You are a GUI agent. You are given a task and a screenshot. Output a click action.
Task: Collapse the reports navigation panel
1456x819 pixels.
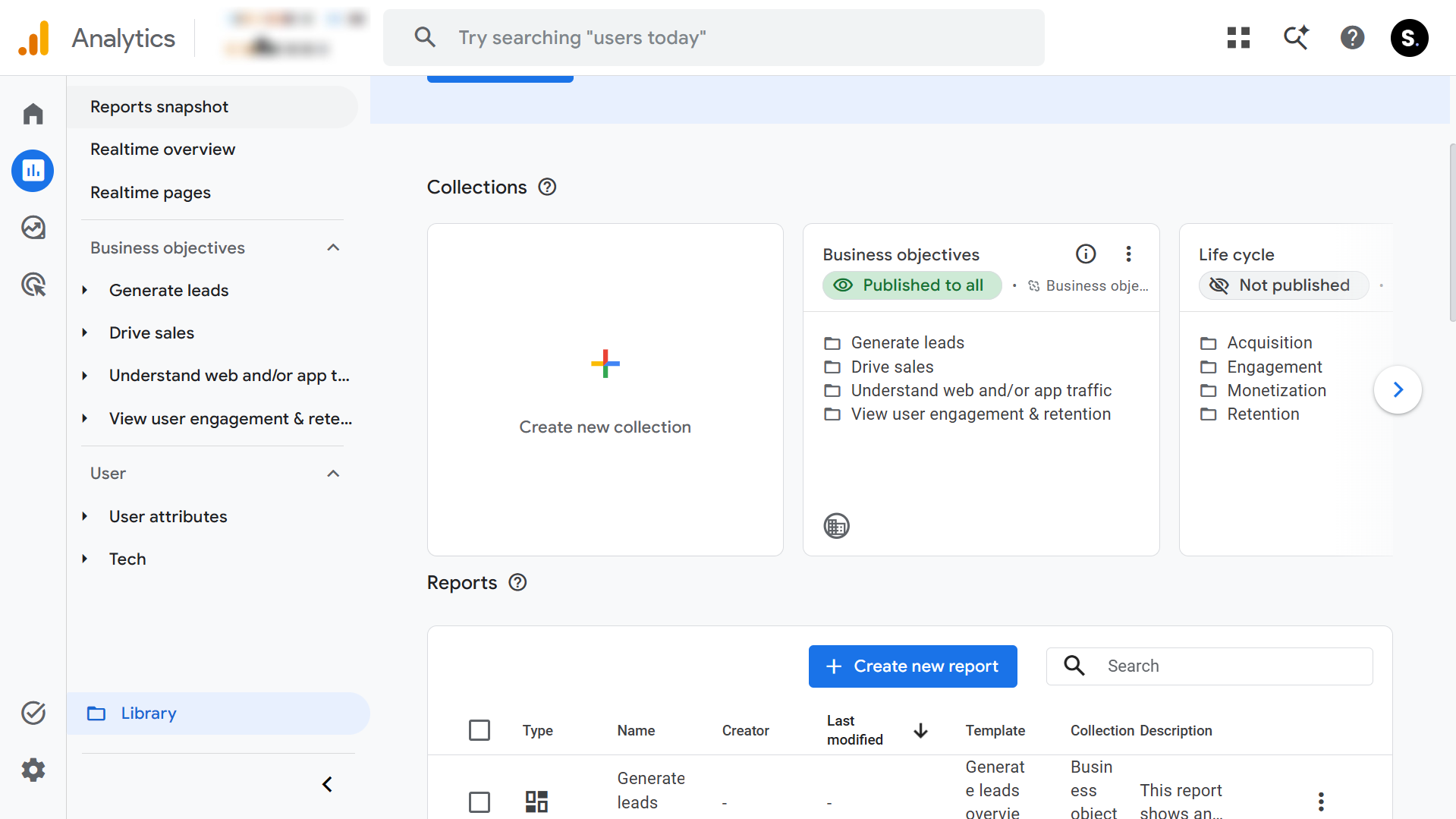point(327,784)
